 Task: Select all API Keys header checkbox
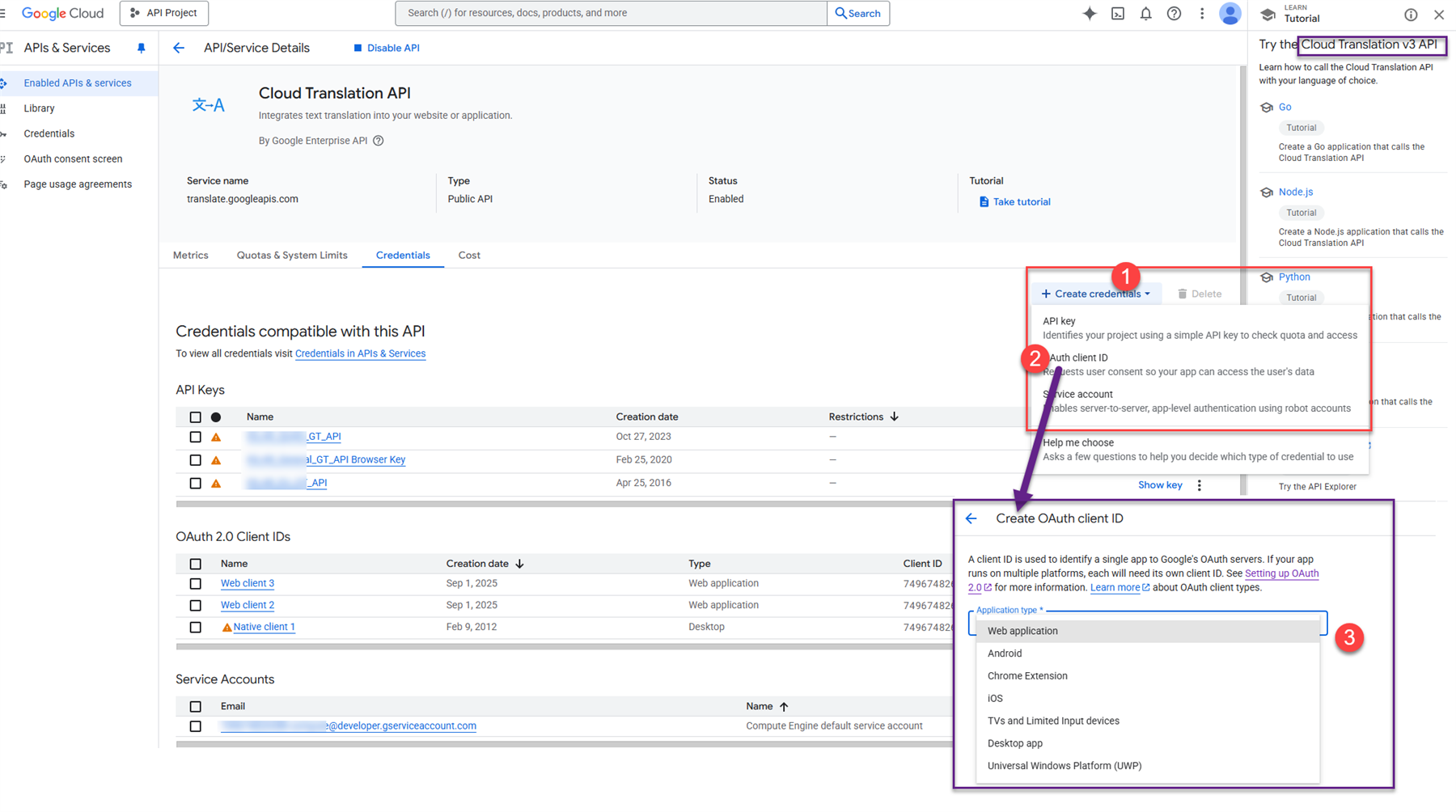coord(196,417)
